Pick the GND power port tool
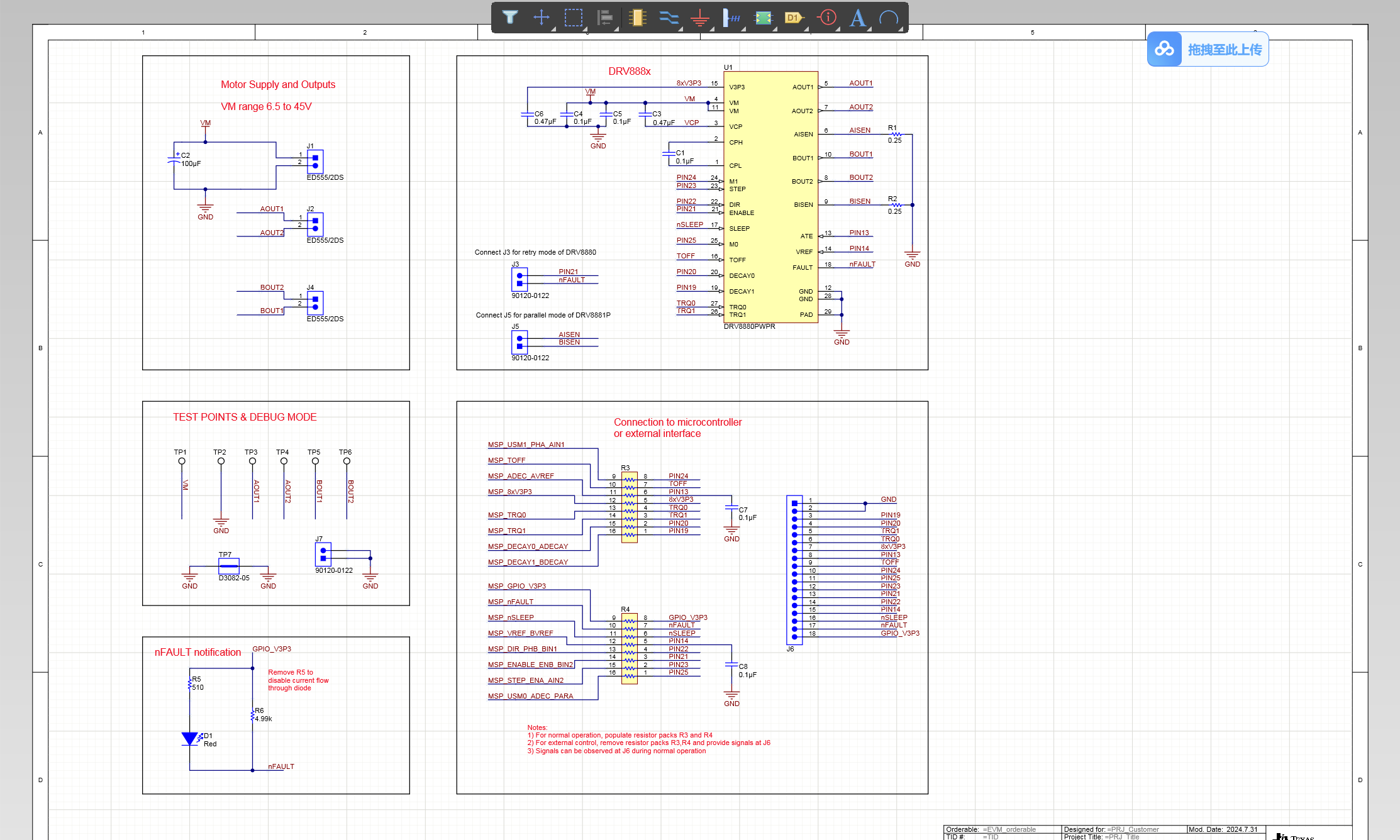Image resolution: width=1400 pixels, height=840 pixels. point(699,18)
